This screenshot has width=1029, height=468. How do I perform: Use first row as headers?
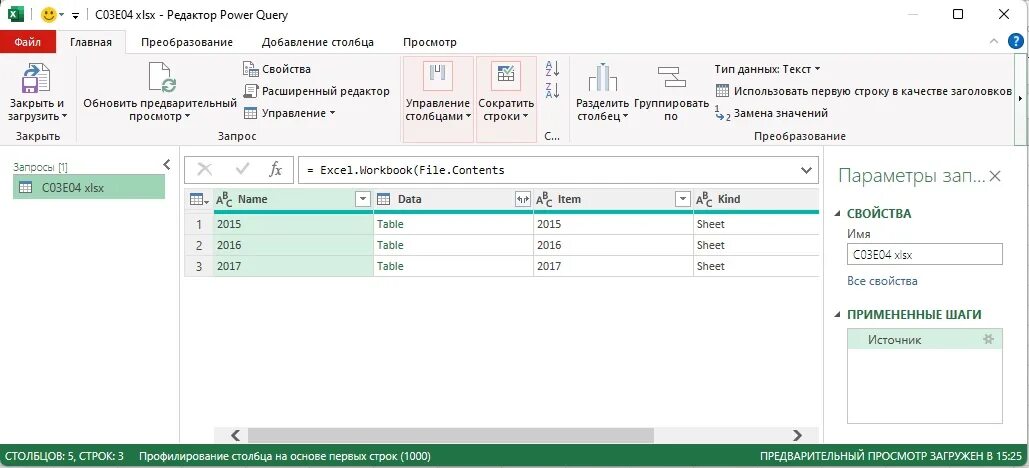(864, 91)
